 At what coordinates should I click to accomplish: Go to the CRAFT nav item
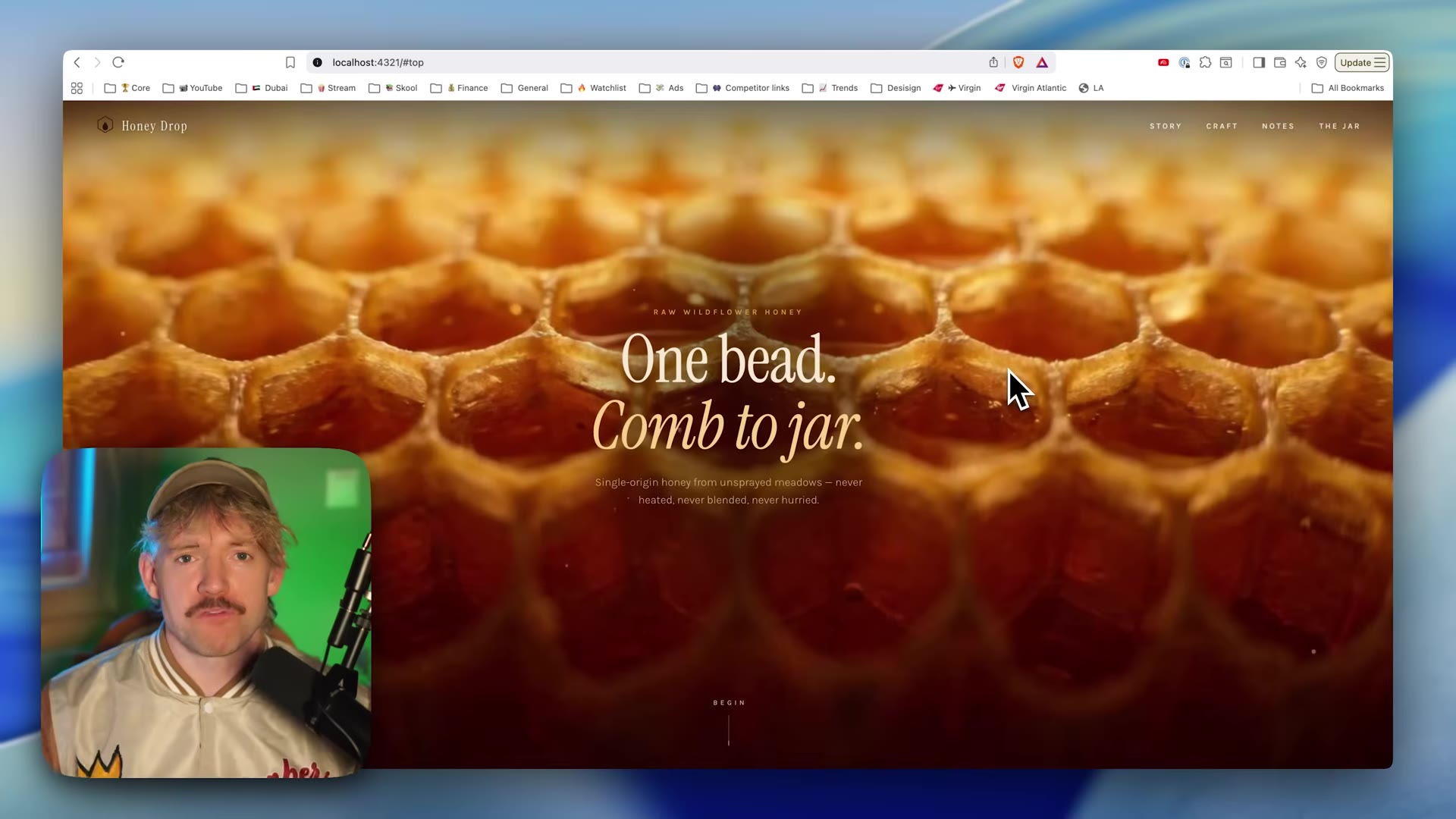pyautogui.click(x=1222, y=126)
